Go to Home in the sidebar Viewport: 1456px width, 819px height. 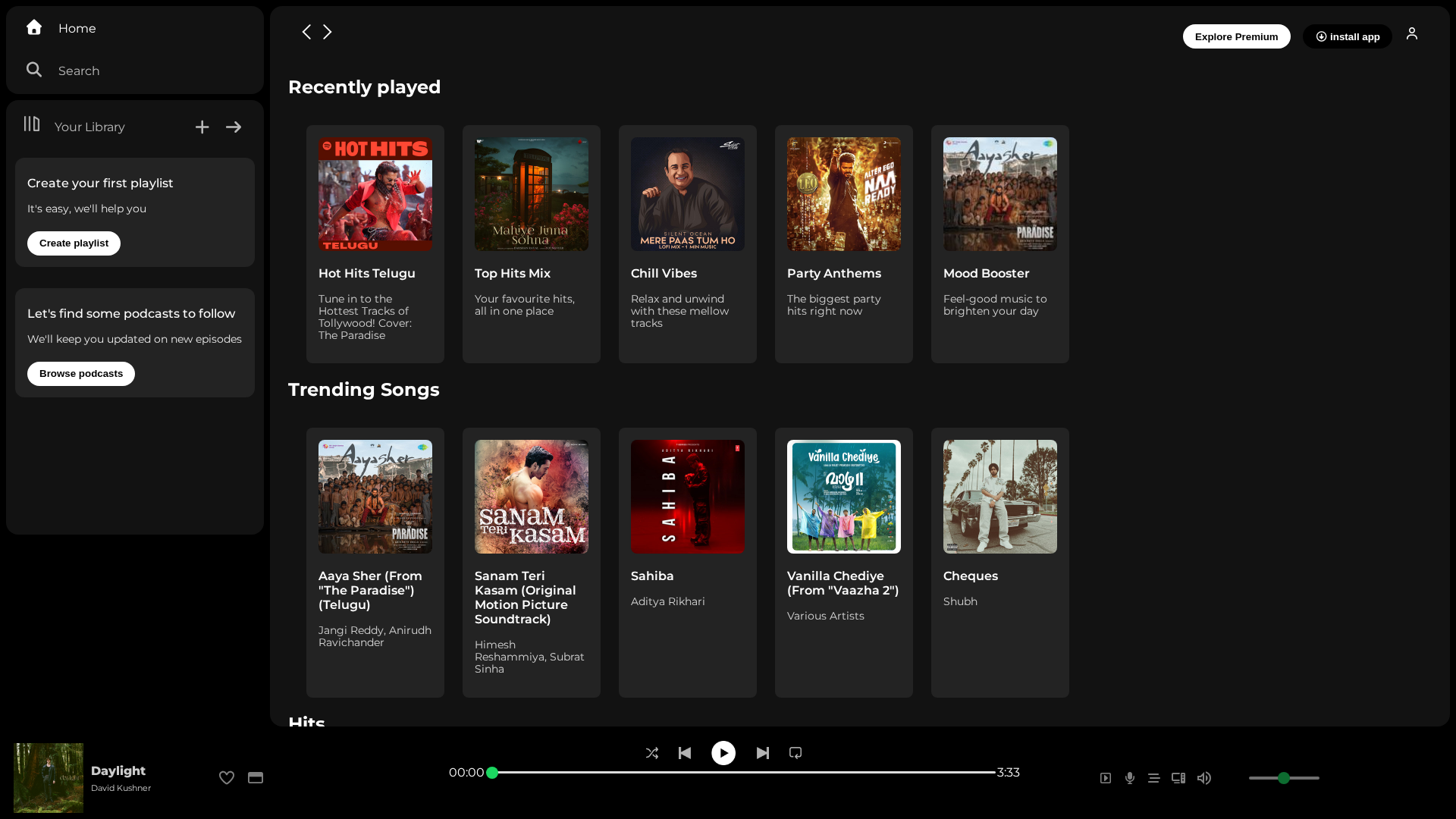[77, 29]
